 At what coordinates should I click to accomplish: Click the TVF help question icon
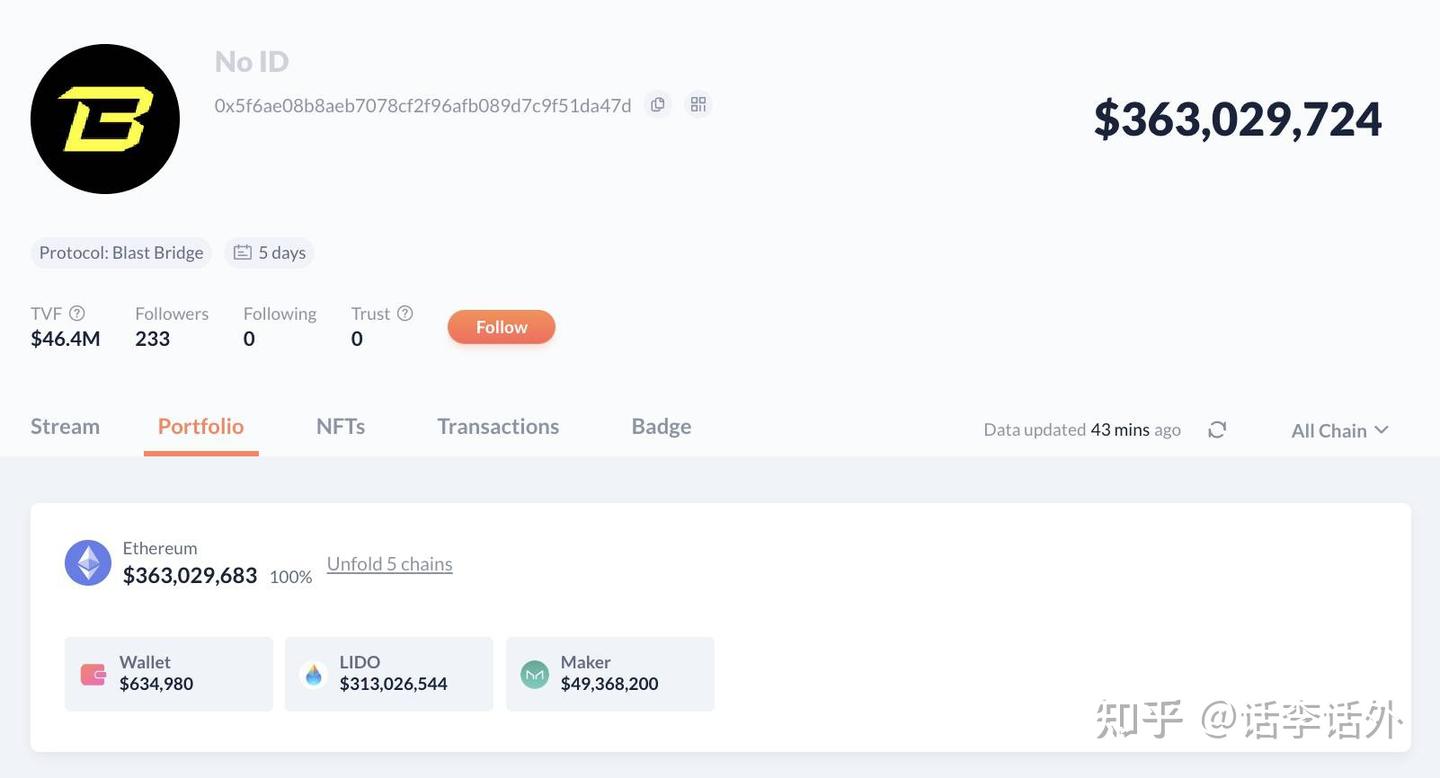pos(77,313)
